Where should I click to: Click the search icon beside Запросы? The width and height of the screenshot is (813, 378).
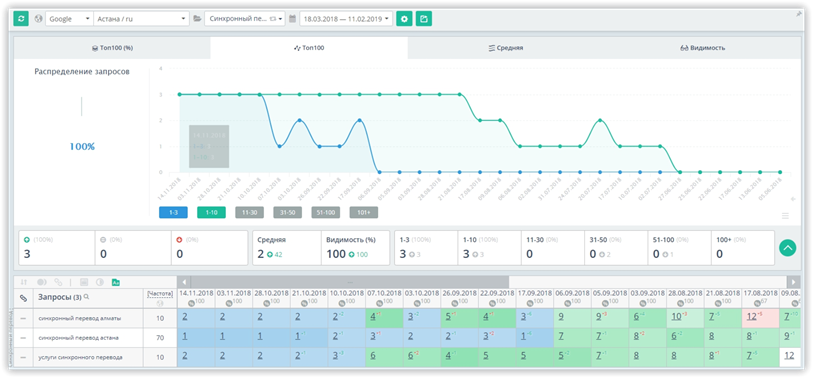[x=87, y=298]
